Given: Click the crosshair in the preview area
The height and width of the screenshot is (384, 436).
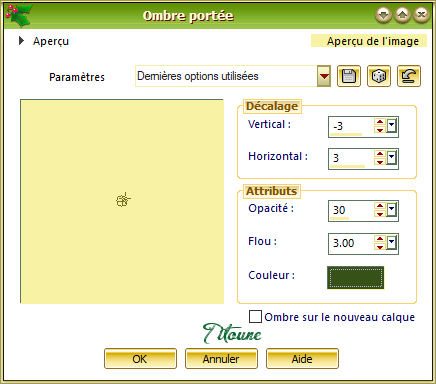Looking at the screenshot, I should click(123, 200).
